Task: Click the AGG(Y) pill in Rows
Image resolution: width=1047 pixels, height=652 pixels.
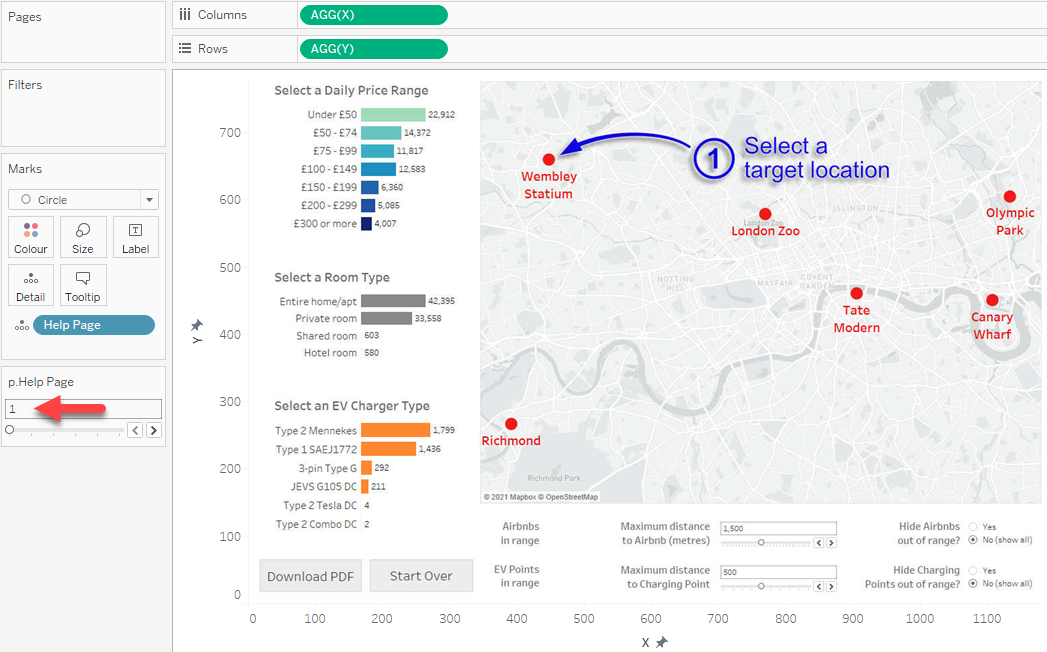Action: (373, 49)
